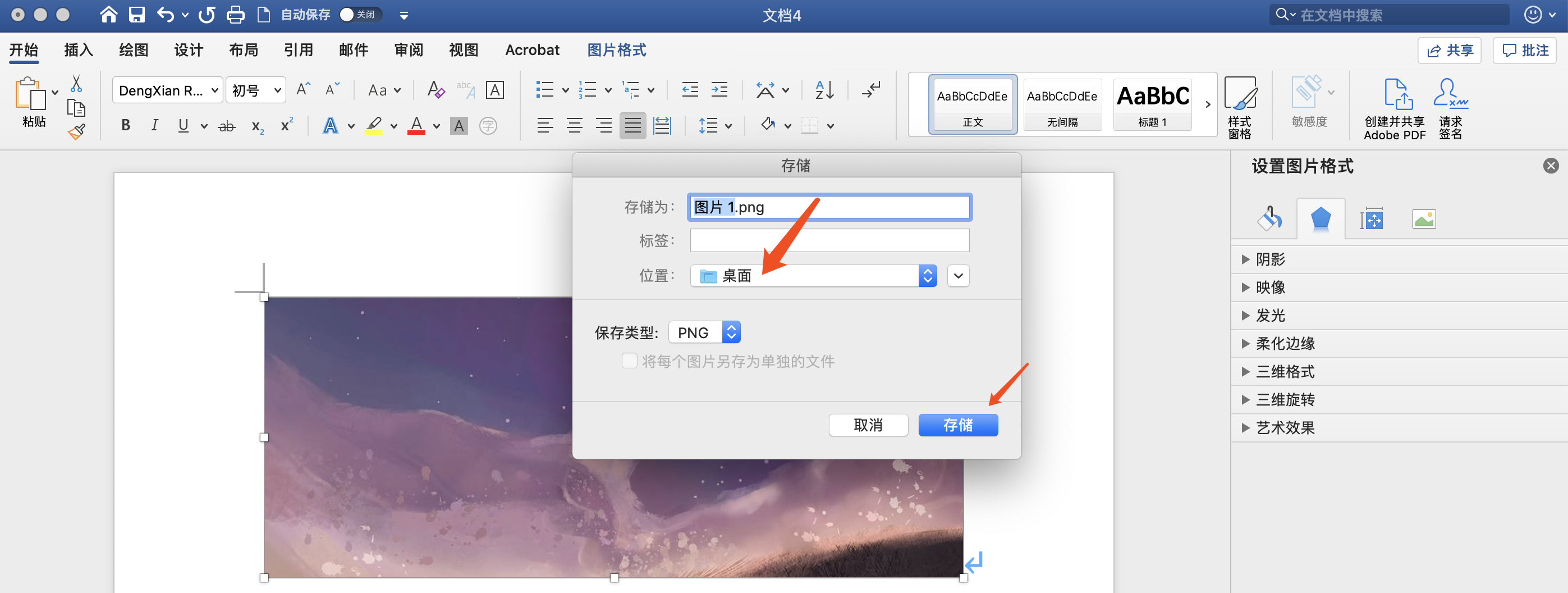The image size is (1568, 593).
Task: Click the 请求签名 button
Action: [1451, 110]
